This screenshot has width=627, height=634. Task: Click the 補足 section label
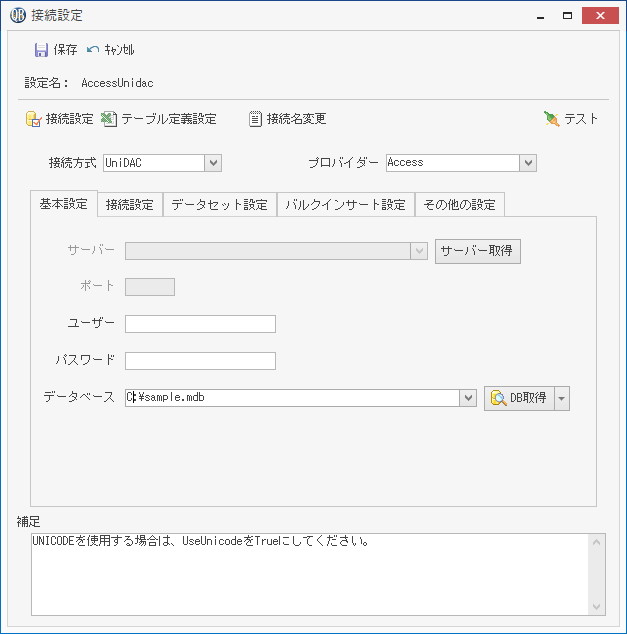point(28,522)
